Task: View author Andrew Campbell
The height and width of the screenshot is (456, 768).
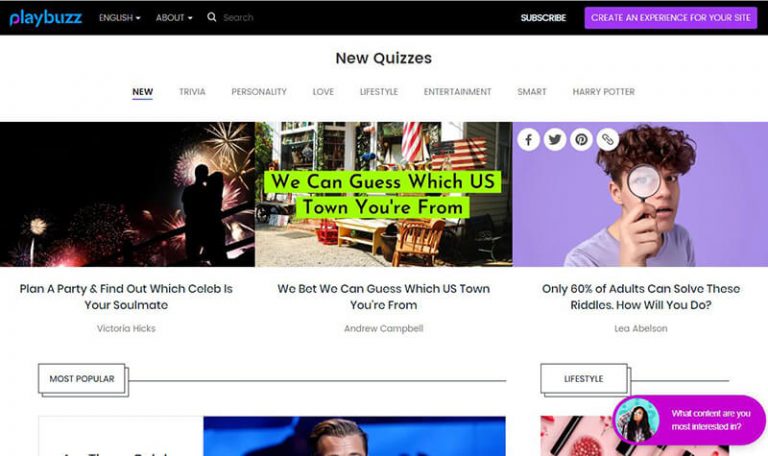Action: click(x=384, y=329)
